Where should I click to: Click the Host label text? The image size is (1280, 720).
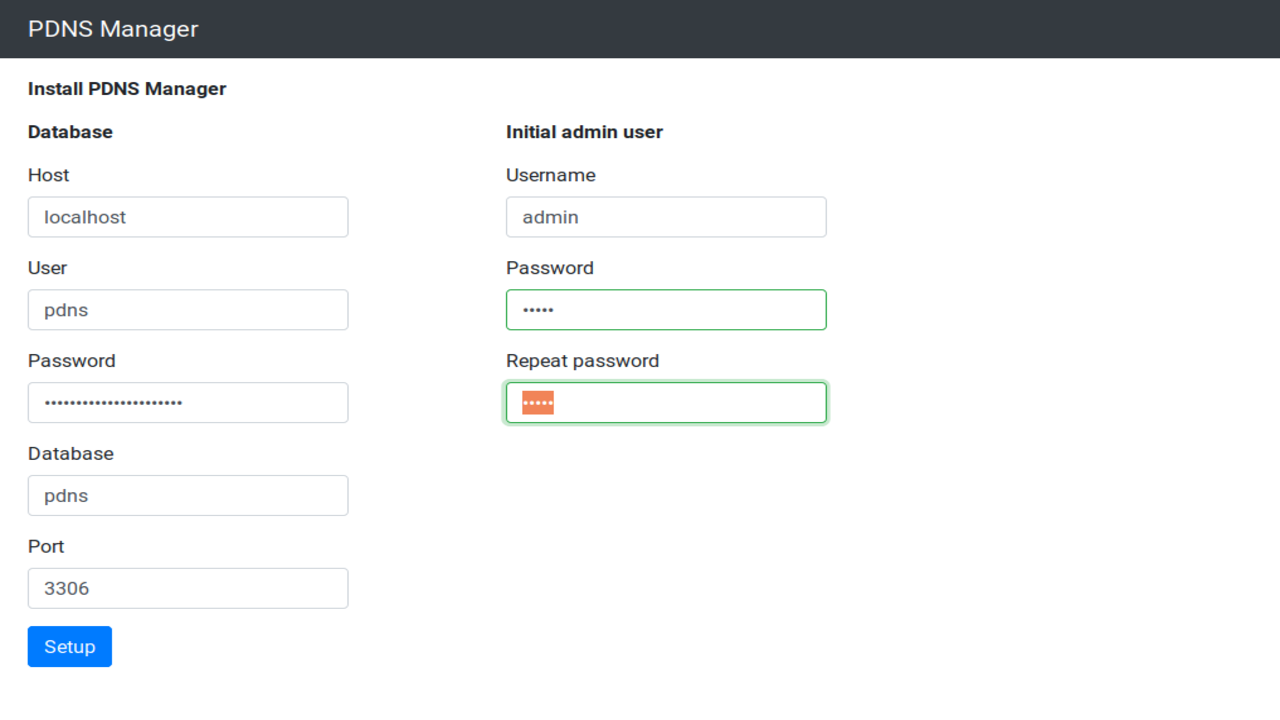[48, 175]
